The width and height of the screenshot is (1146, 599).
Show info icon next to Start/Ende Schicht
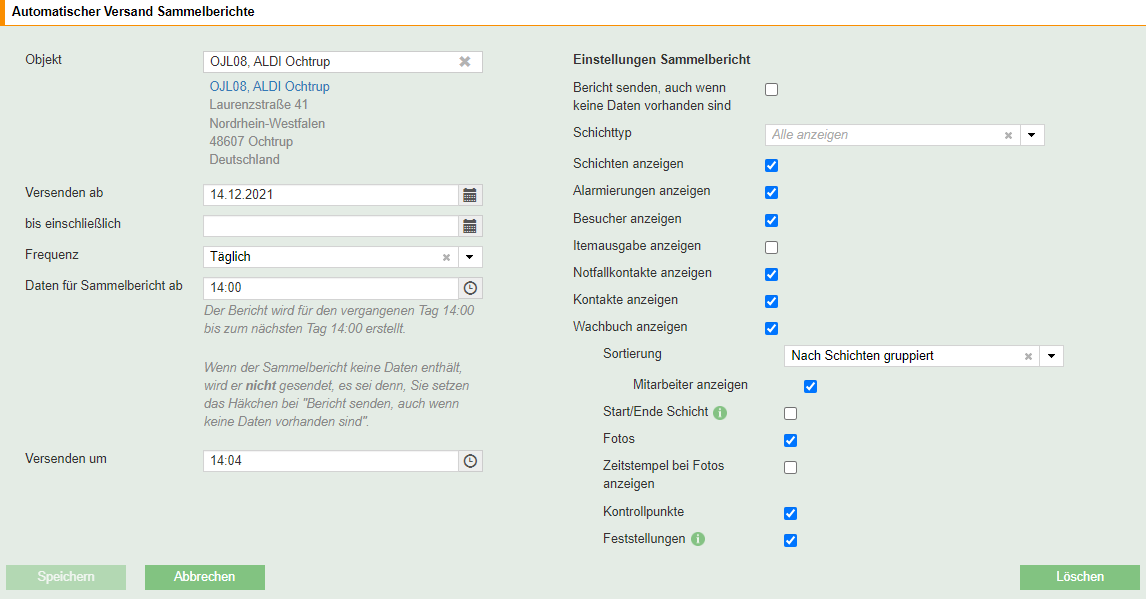pyautogui.click(x=720, y=412)
